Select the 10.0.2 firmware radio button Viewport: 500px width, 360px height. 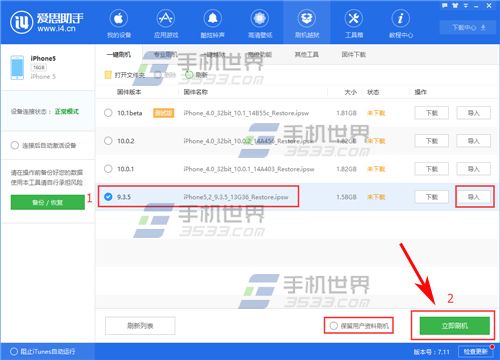[108, 141]
